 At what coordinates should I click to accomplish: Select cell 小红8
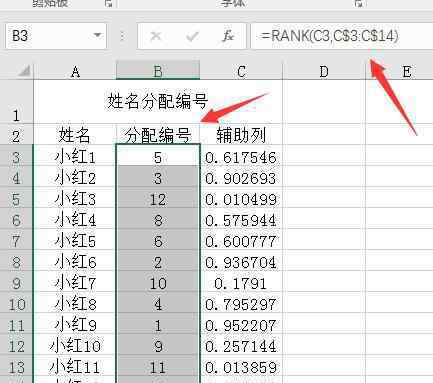coord(75,302)
